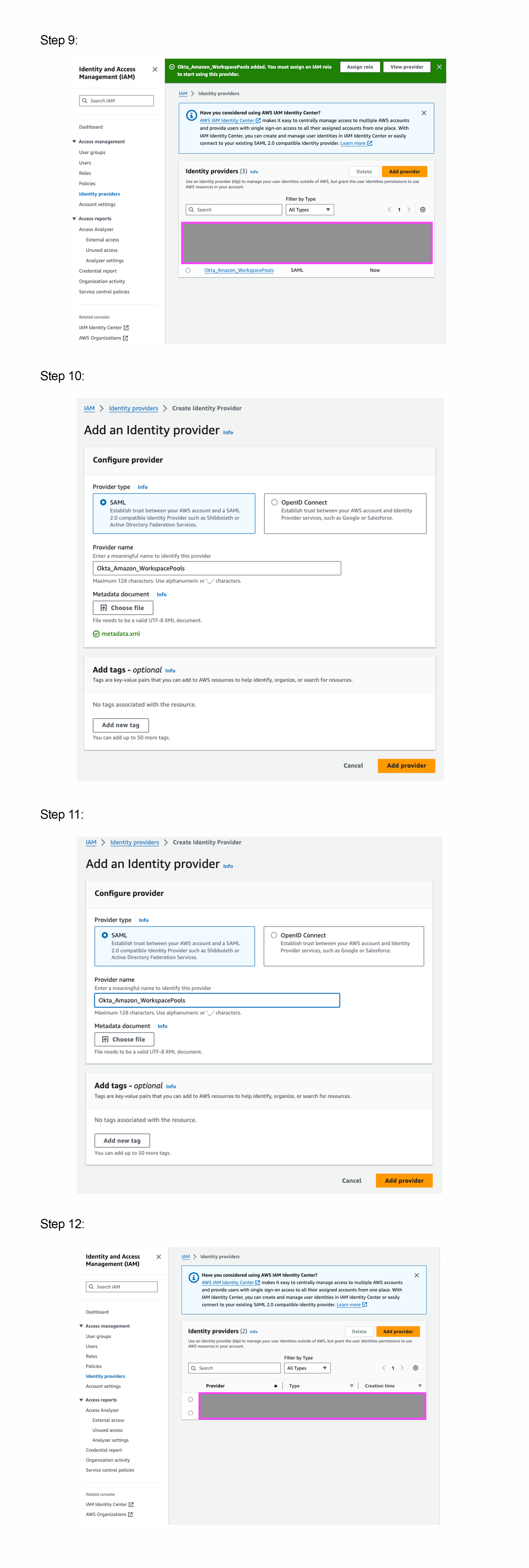Click Assign role in the green banner

(x=360, y=67)
